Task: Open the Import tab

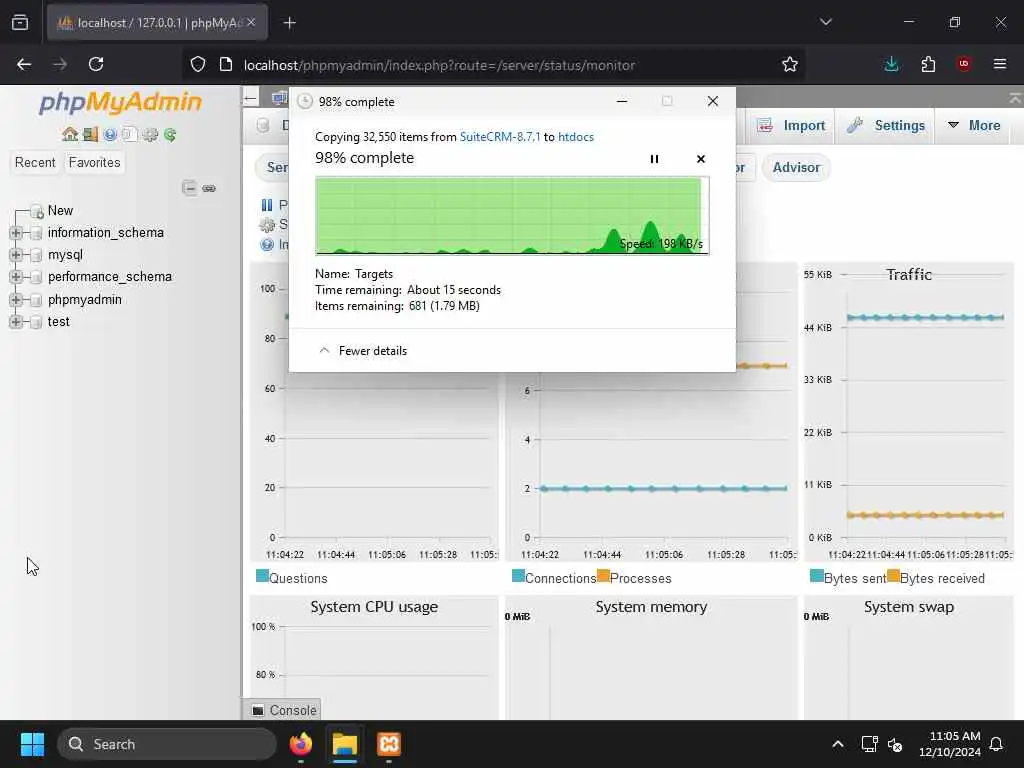Action: point(791,125)
